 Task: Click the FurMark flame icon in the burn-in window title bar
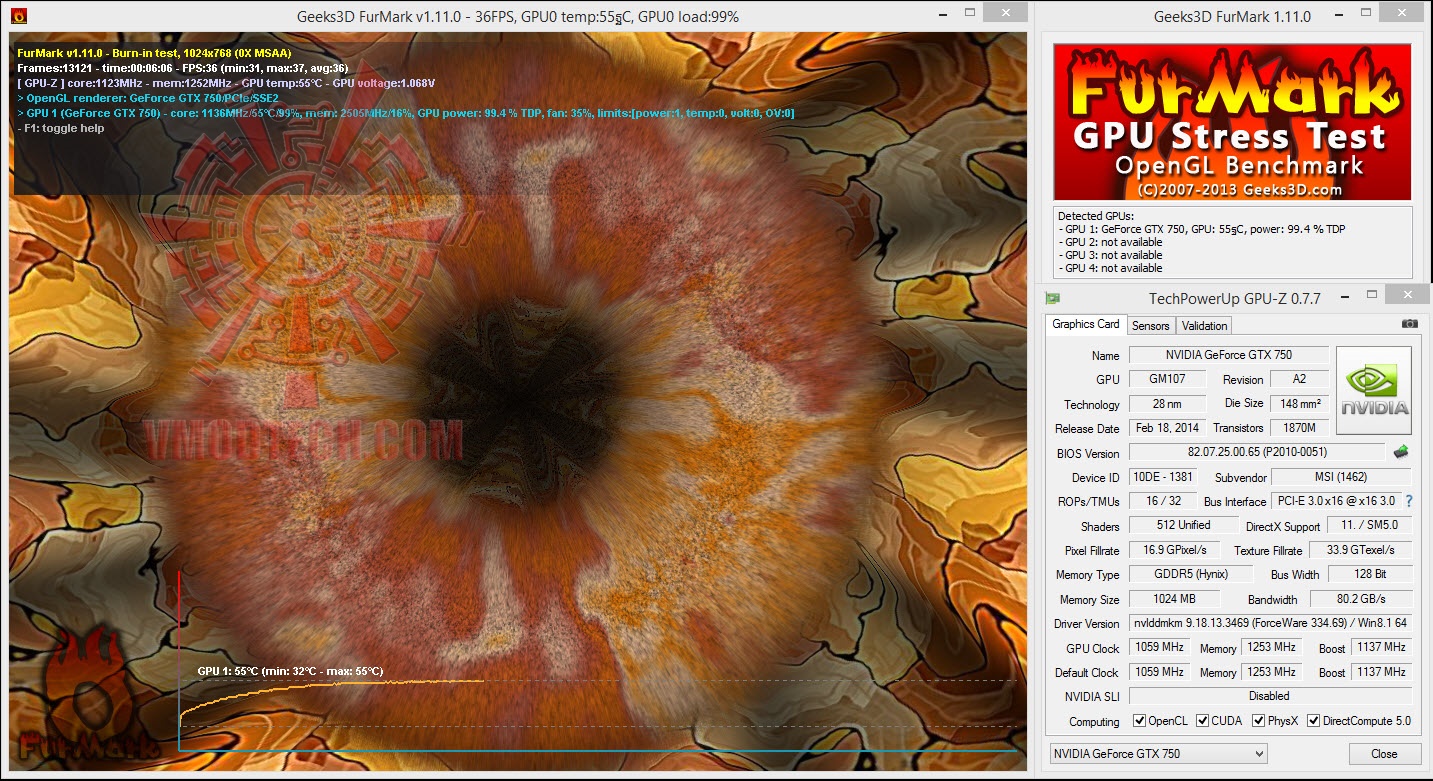(17, 16)
